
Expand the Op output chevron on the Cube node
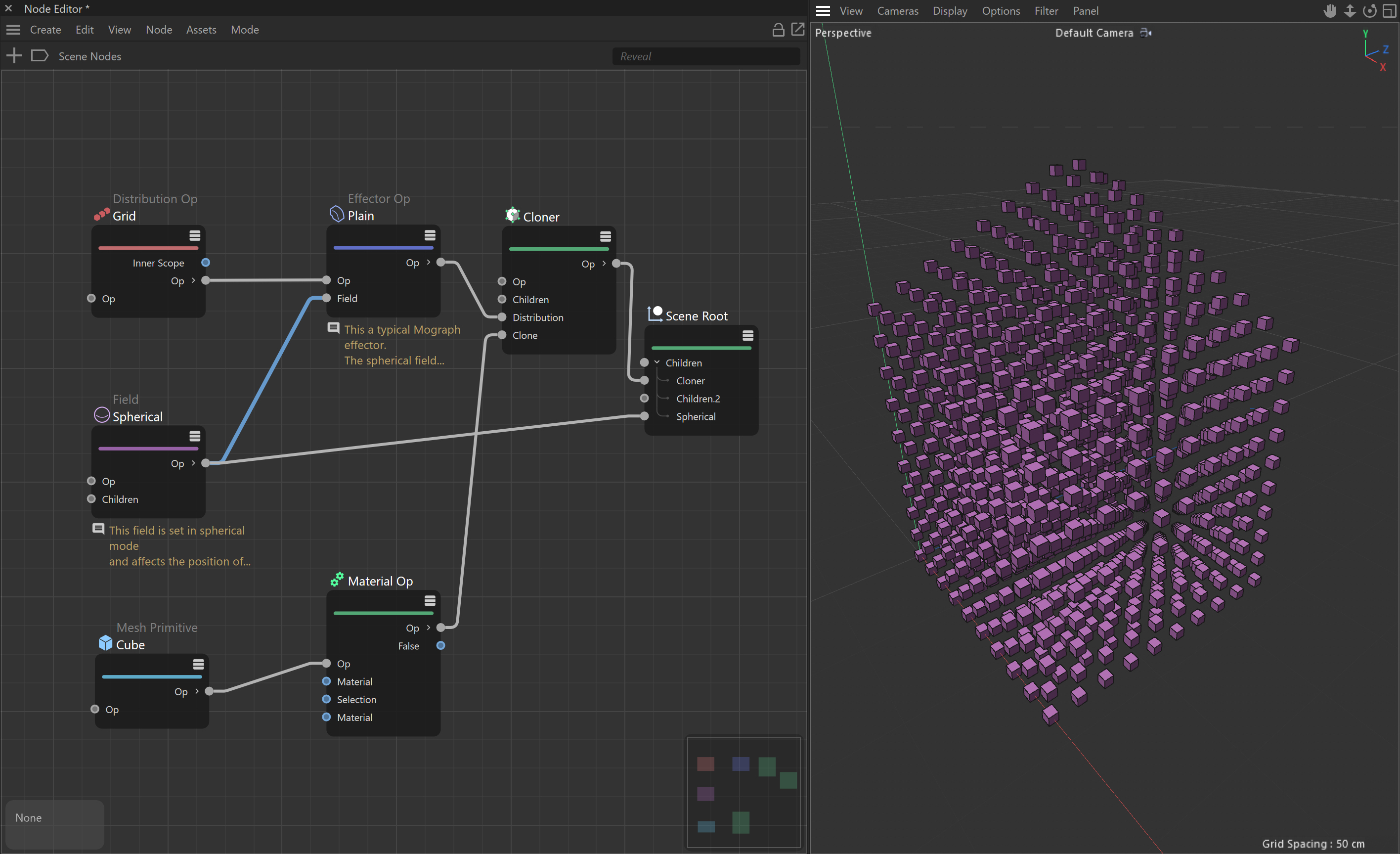(x=197, y=691)
